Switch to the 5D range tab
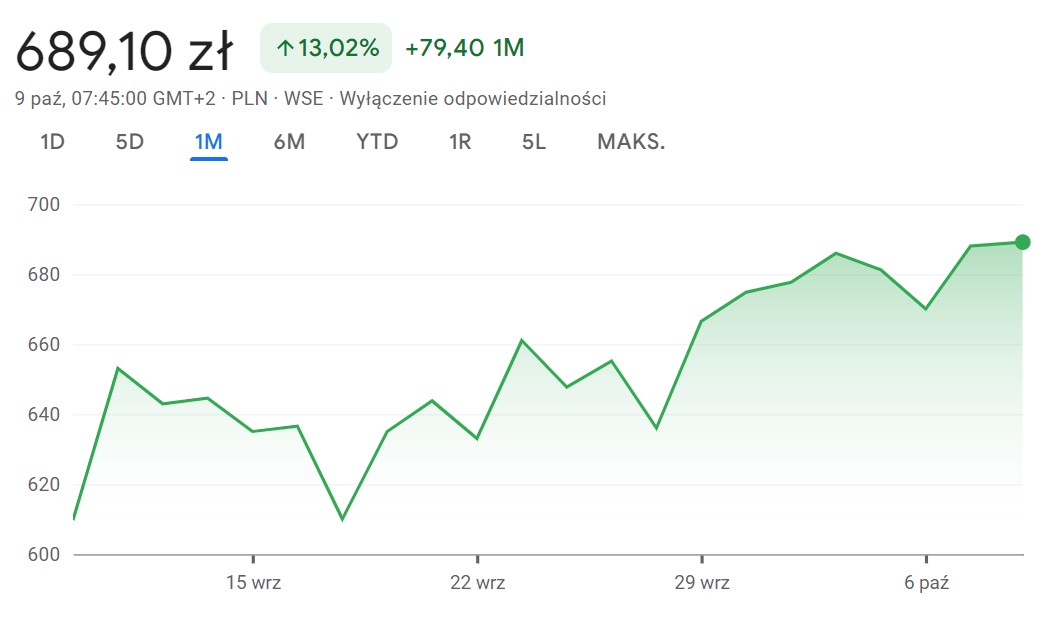The width and height of the screenshot is (1047, 630). pyautogui.click(x=130, y=142)
